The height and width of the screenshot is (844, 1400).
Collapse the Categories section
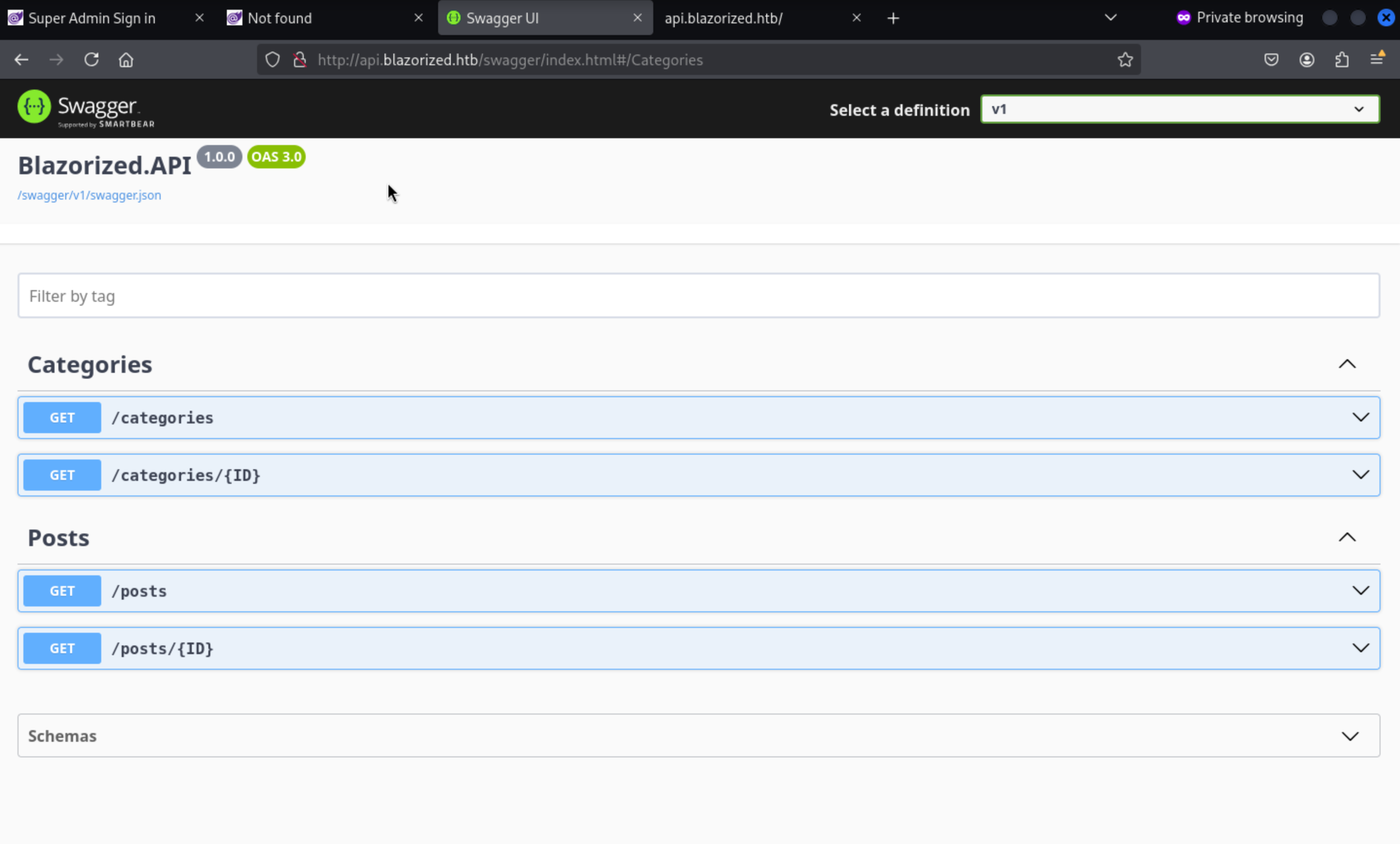pos(1347,364)
